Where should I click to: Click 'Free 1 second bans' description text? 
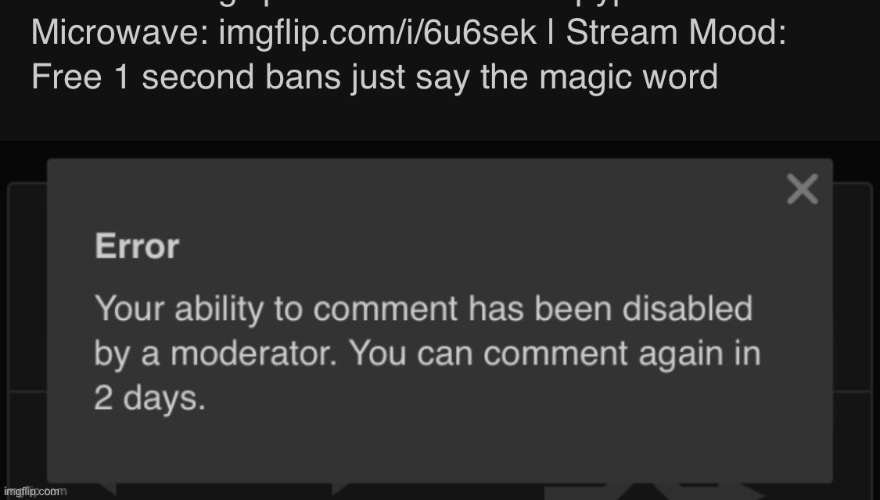(x=186, y=77)
